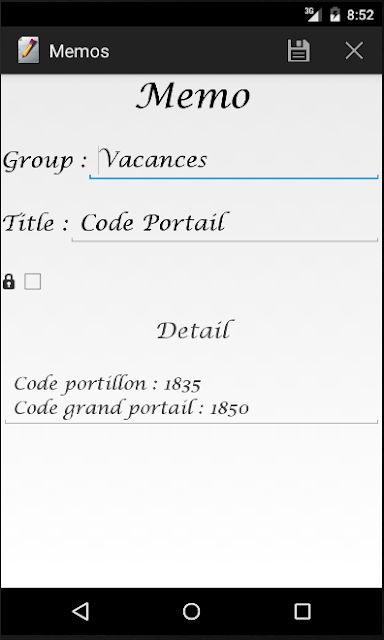Viewport: 384px width, 640px height.
Task: Tap the battery charging status icon
Action: click(x=335, y=14)
